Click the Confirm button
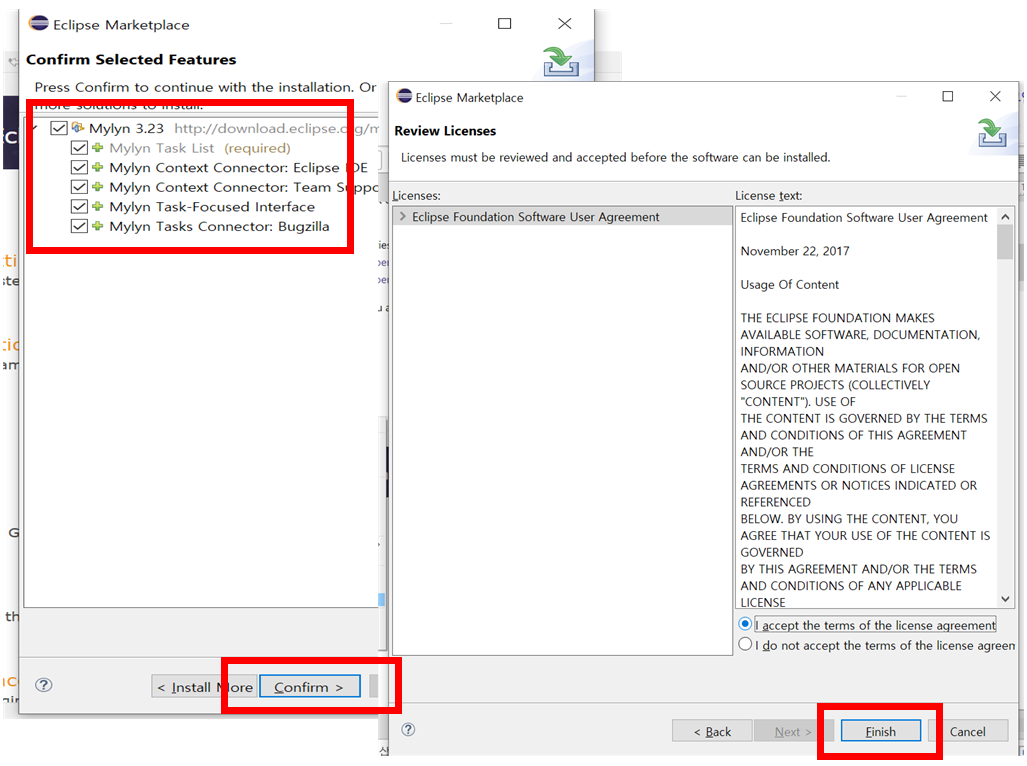Screen dimensions: 1027x766 point(310,687)
